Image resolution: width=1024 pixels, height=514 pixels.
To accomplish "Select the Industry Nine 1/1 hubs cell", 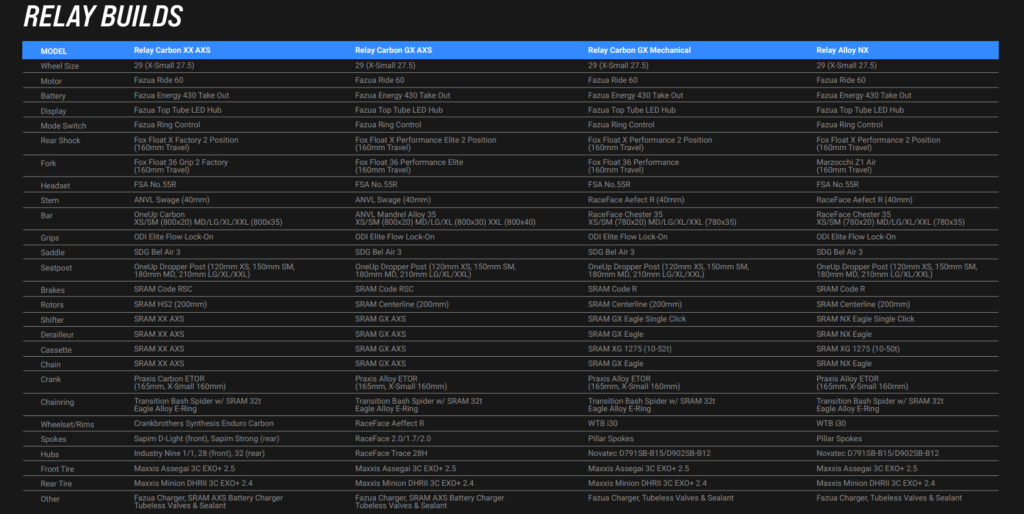I will [199, 453].
